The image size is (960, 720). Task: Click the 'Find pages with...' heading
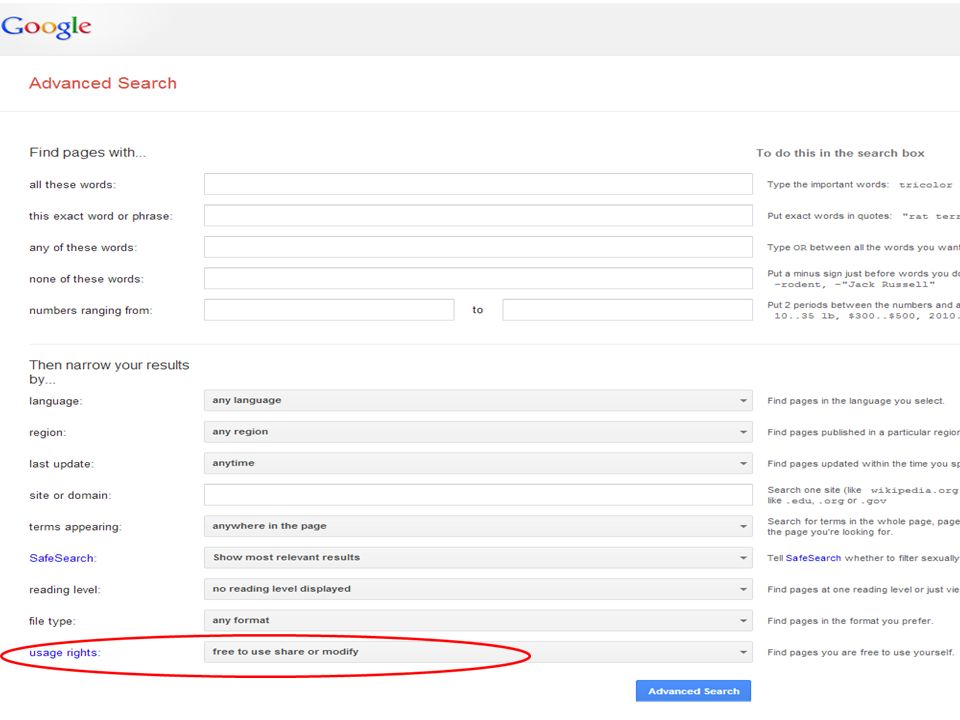coord(88,152)
